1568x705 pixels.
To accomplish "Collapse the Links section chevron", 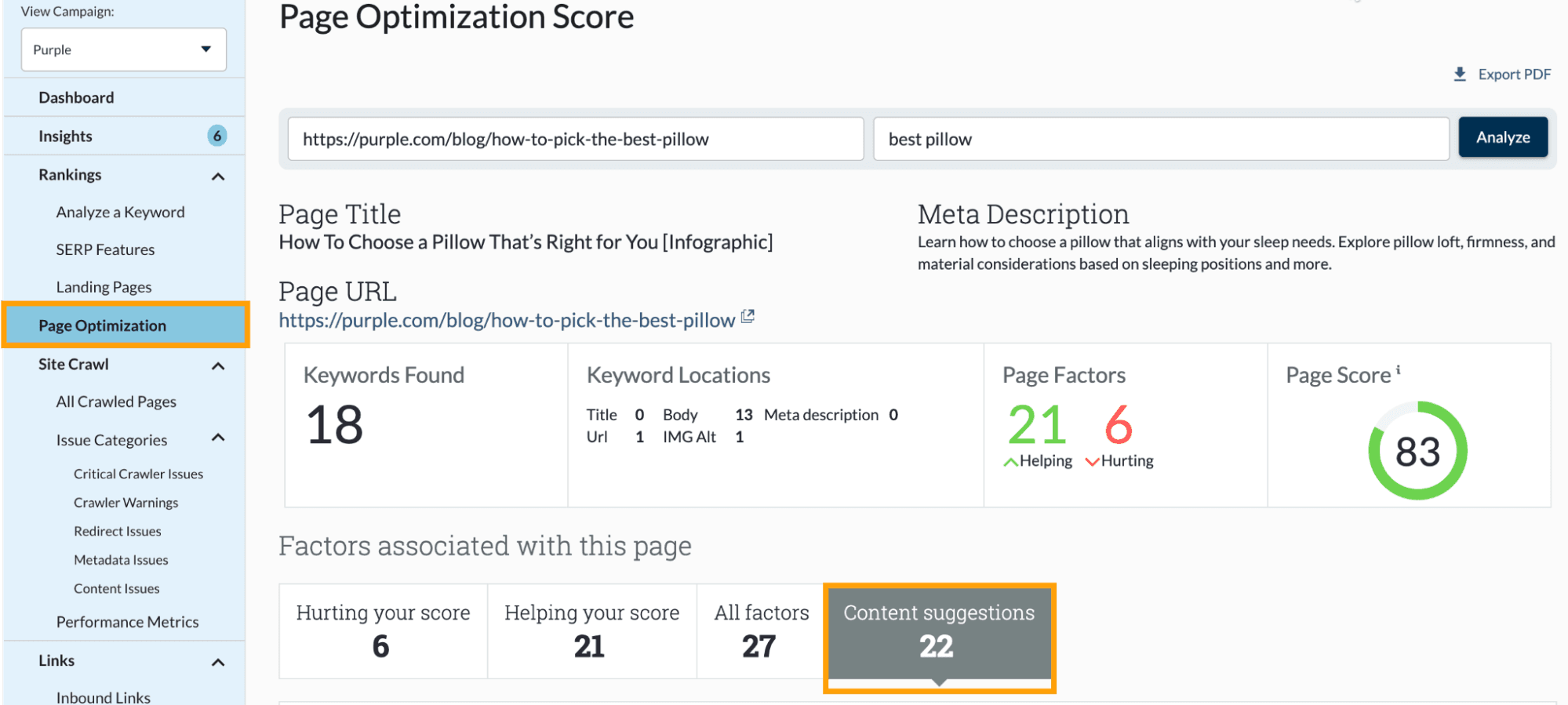I will [218, 663].
